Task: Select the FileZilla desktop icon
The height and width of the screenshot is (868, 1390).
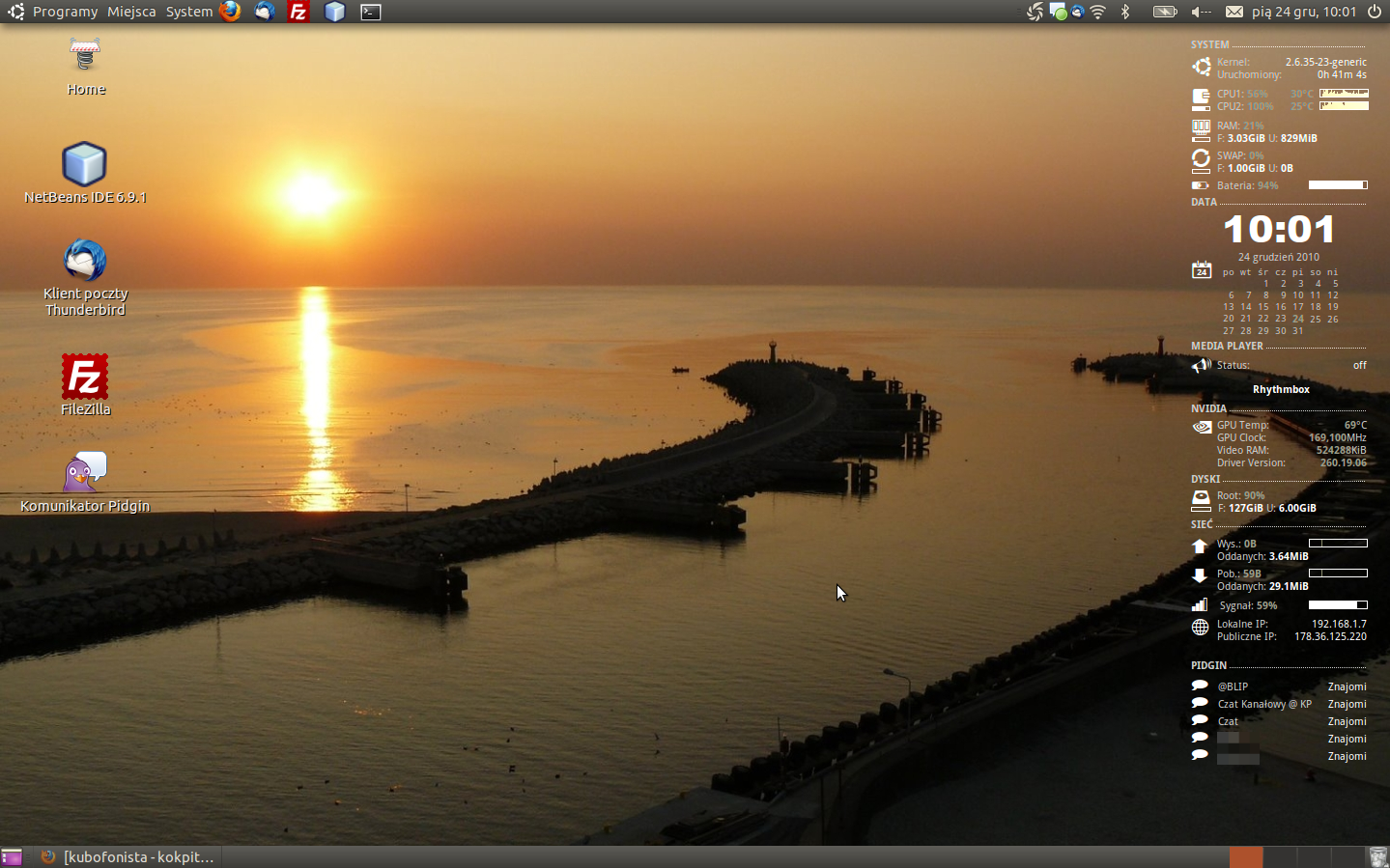Action: [x=85, y=377]
